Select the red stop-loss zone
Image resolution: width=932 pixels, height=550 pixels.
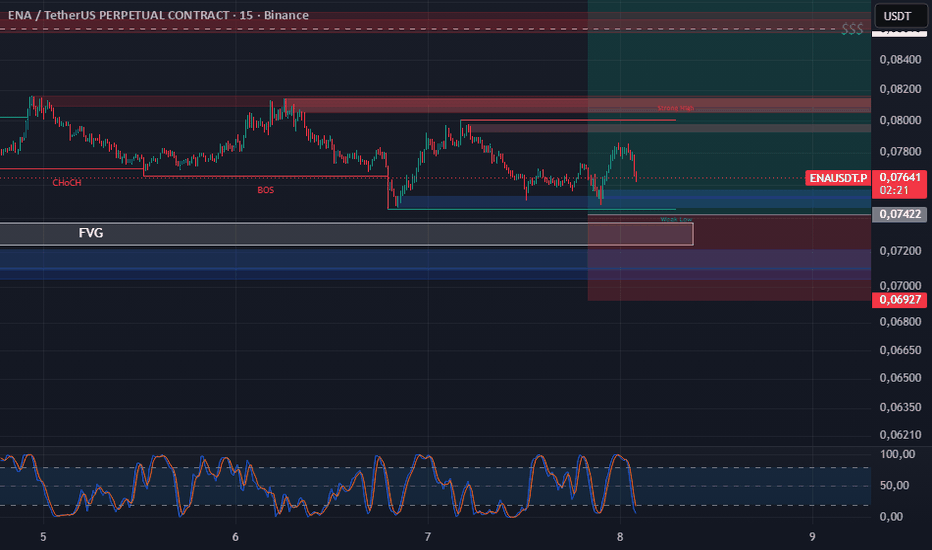[x=729, y=257]
